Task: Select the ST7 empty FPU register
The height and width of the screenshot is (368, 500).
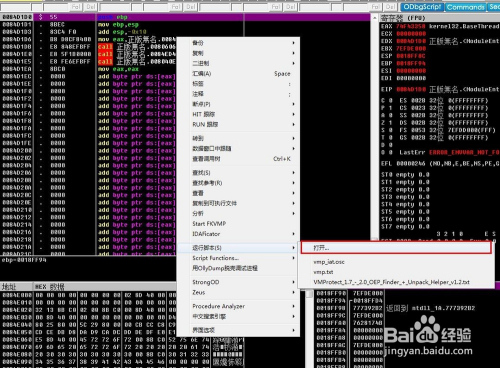Action: pyautogui.click(x=405, y=227)
